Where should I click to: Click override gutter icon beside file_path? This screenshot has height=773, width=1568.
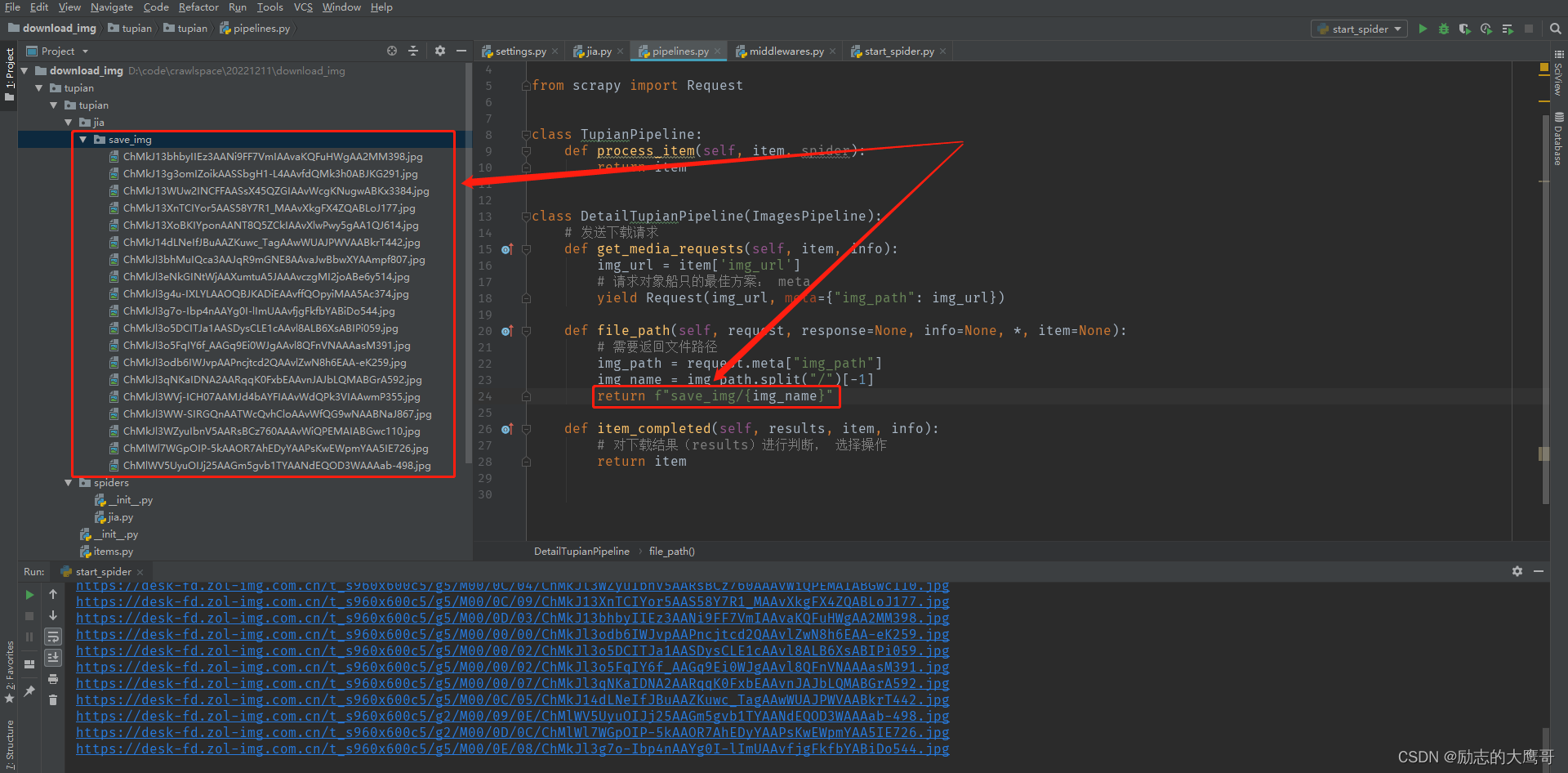click(507, 331)
